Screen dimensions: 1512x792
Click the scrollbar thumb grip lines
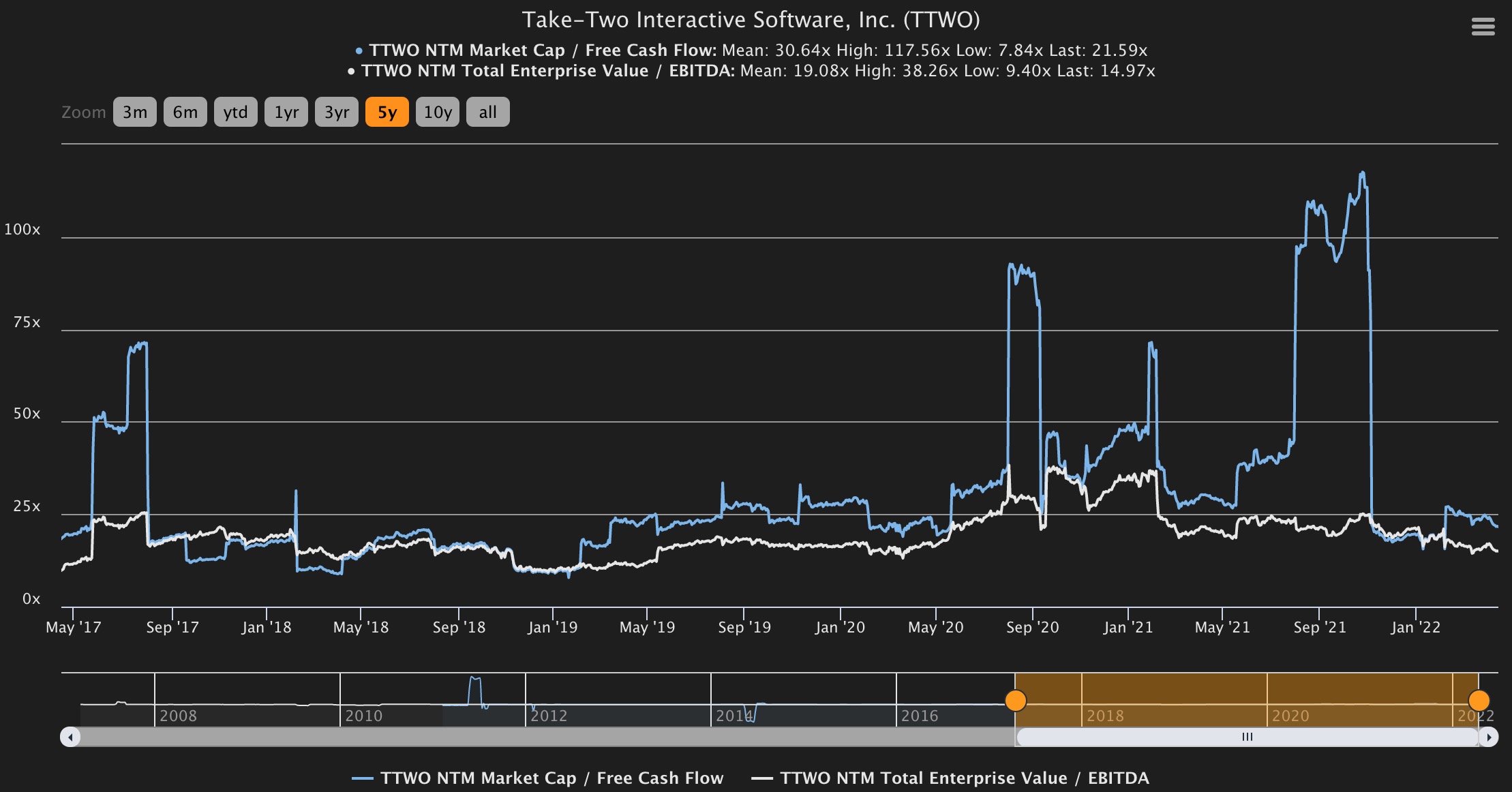(x=1247, y=737)
